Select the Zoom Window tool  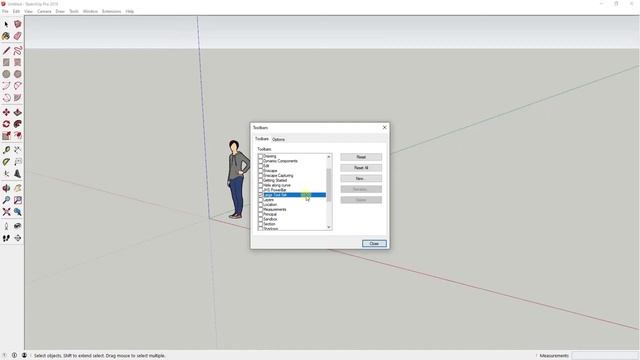(x=18, y=200)
